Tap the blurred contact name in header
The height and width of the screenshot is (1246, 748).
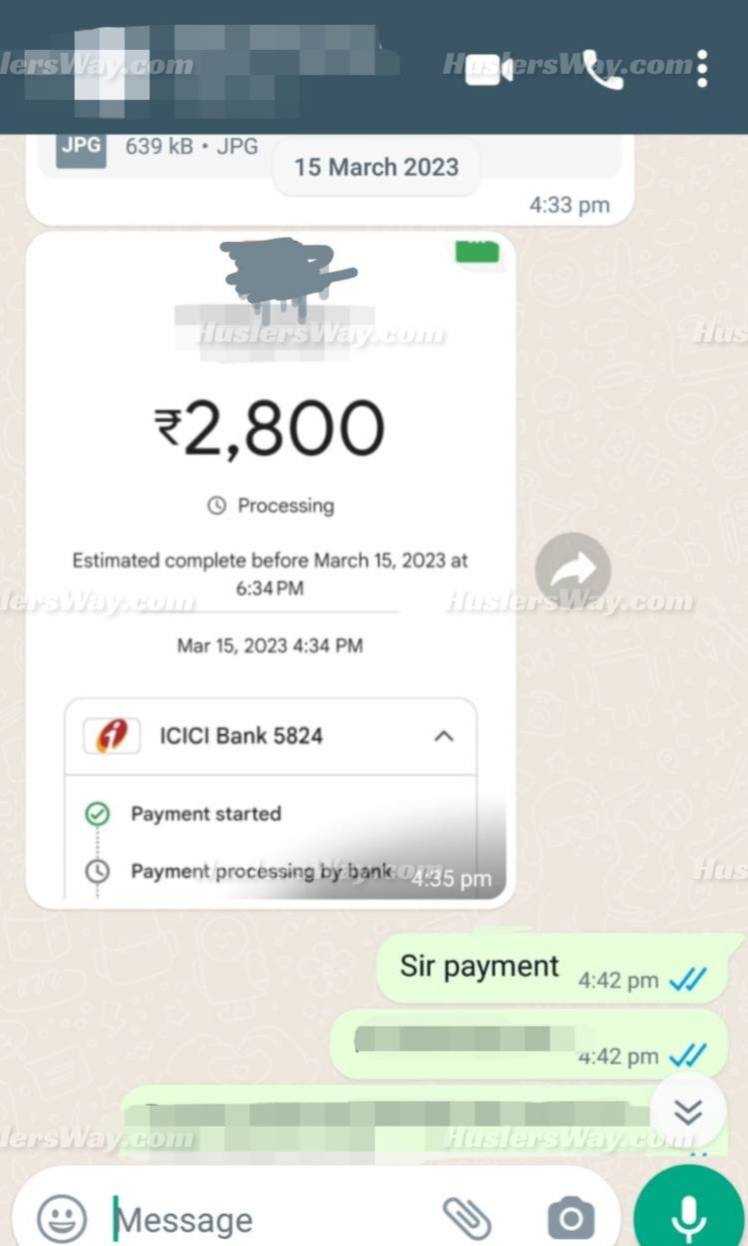210,62
